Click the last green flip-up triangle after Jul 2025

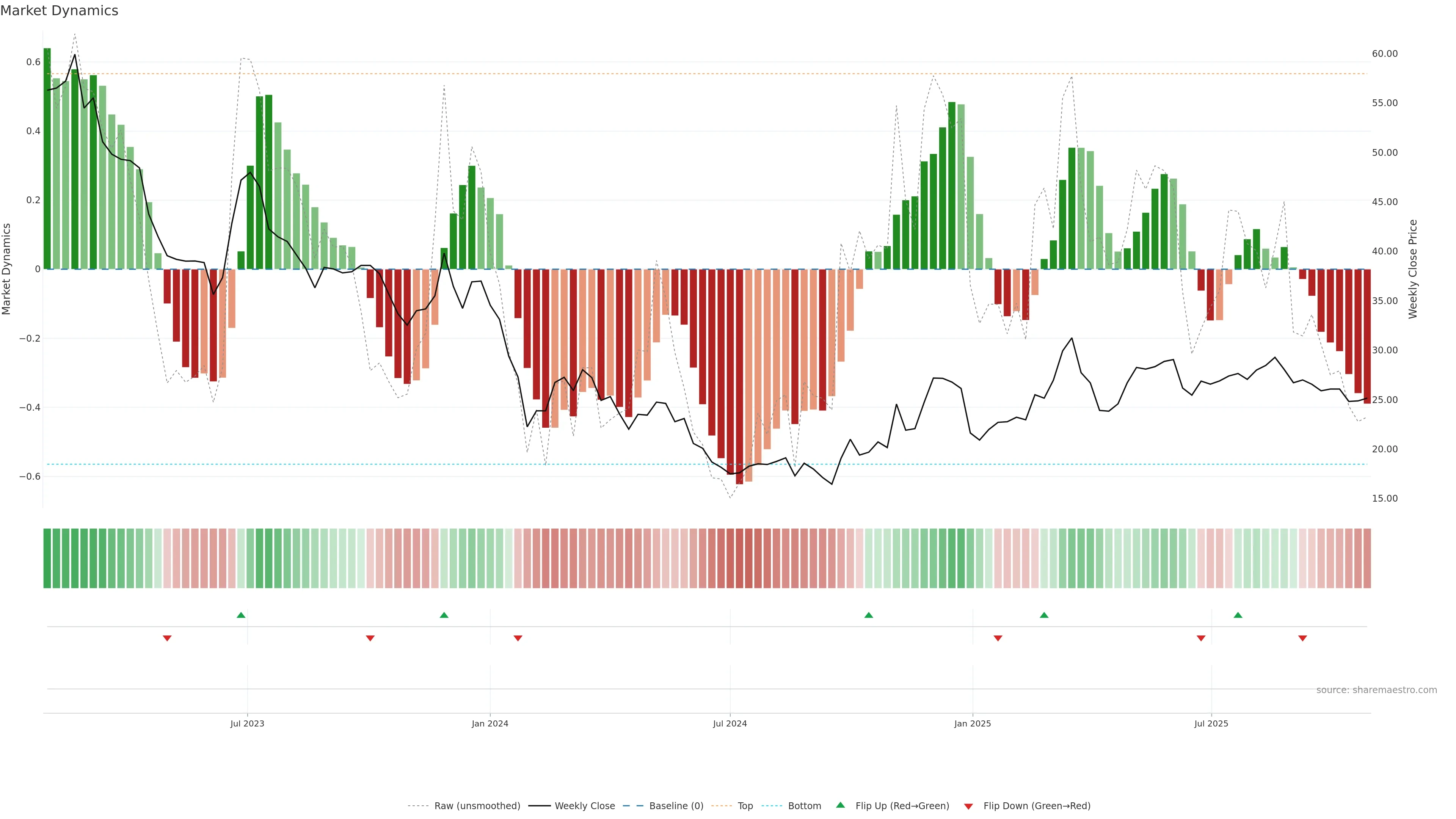coord(1238,615)
